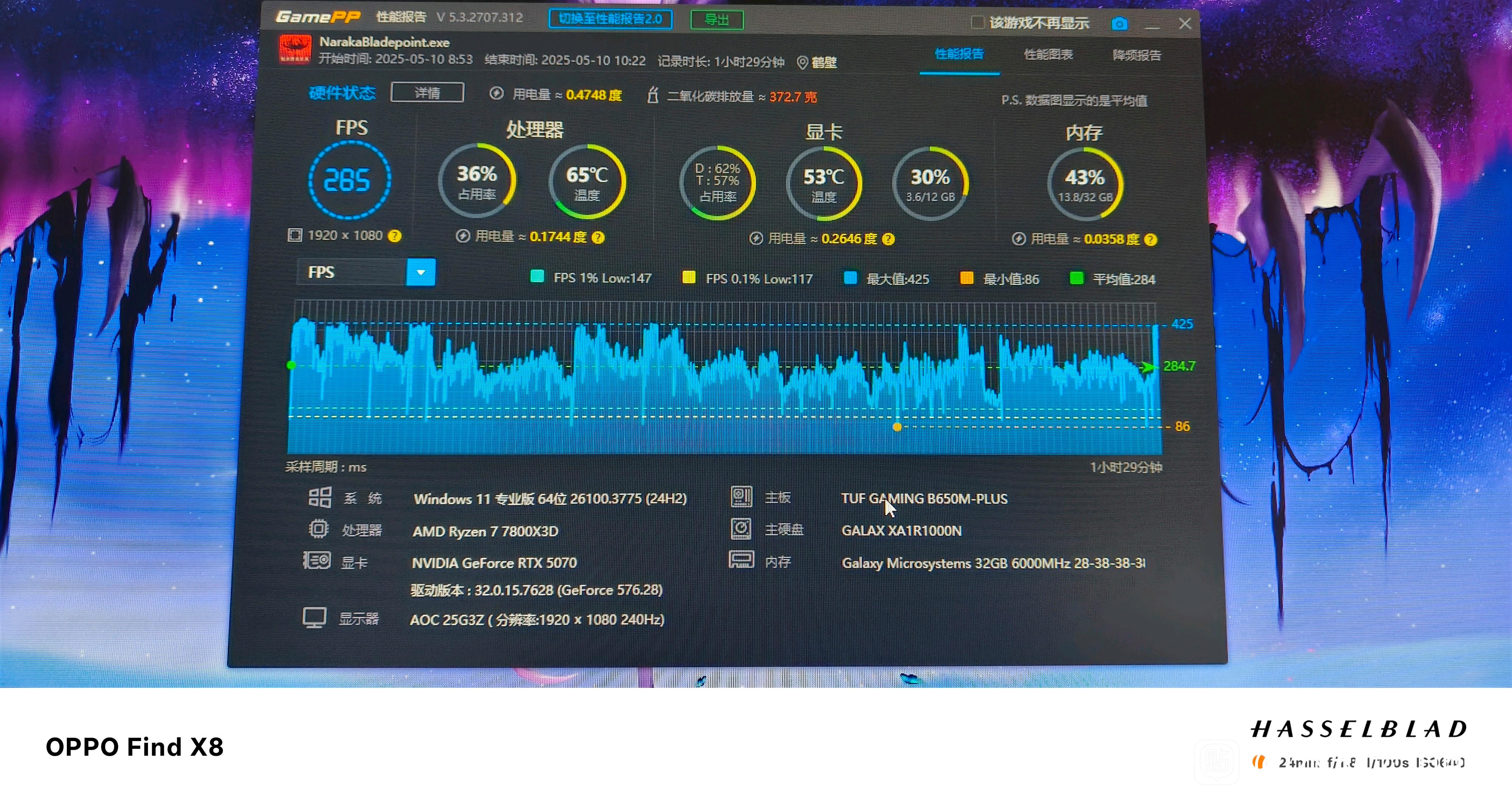Viewport: 1512px width, 803px height.
Task: Click the CPU 65℃ temperature gauge
Action: pos(587,182)
